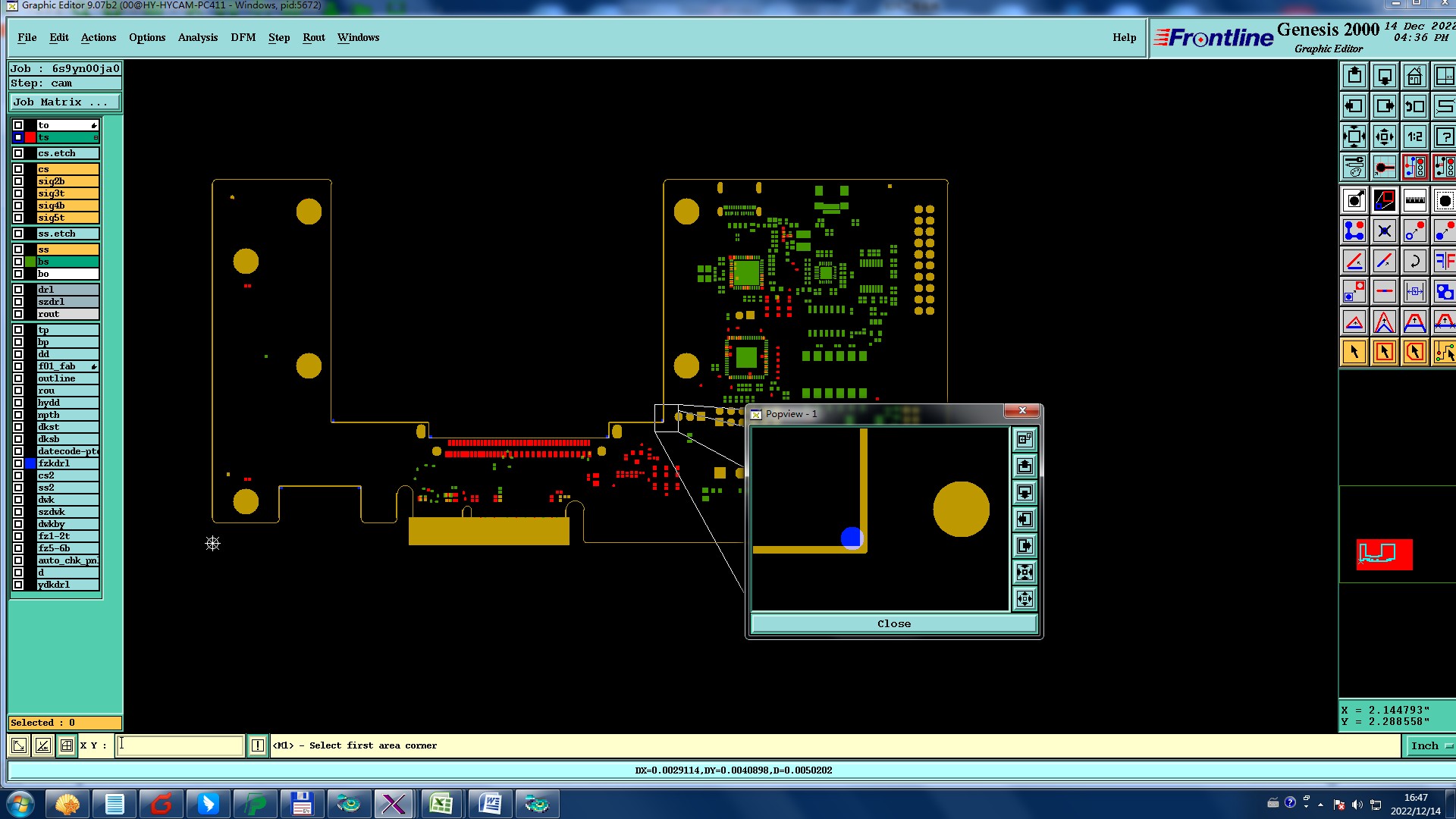Select the single arrow select tool
The width and height of the screenshot is (1456, 819).
click(1354, 352)
